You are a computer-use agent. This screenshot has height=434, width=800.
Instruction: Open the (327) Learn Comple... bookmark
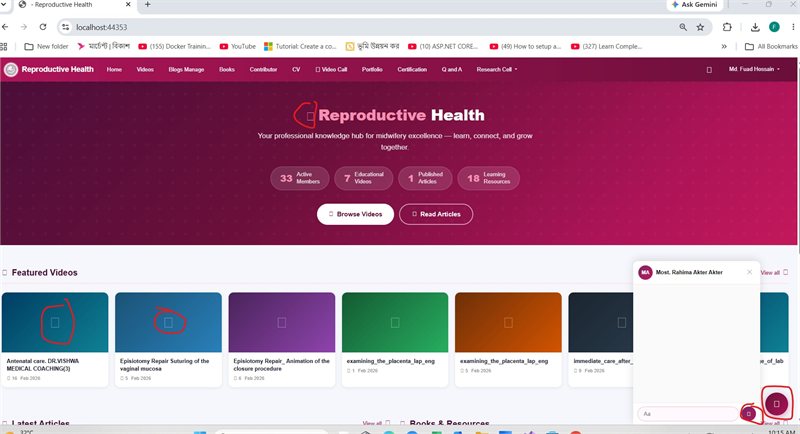pyautogui.click(x=606, y=46)
